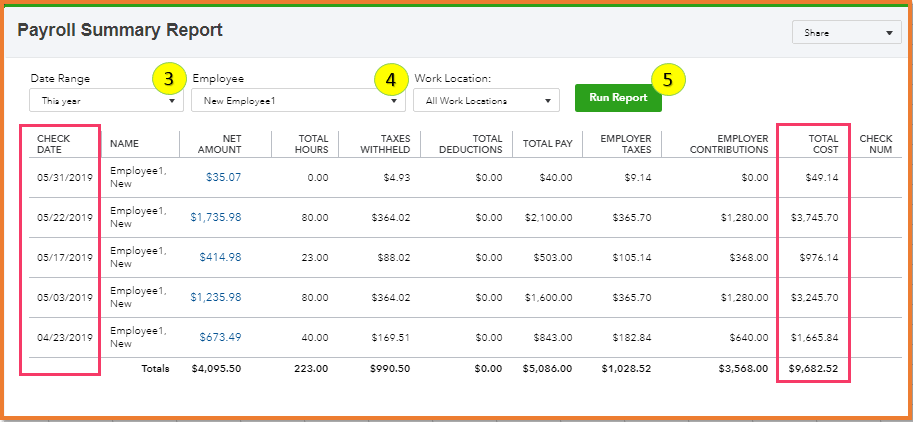Click the TAXES WITHHELD column header
The width and height of the screenshot is (913, 422).
tap(385, 144)
